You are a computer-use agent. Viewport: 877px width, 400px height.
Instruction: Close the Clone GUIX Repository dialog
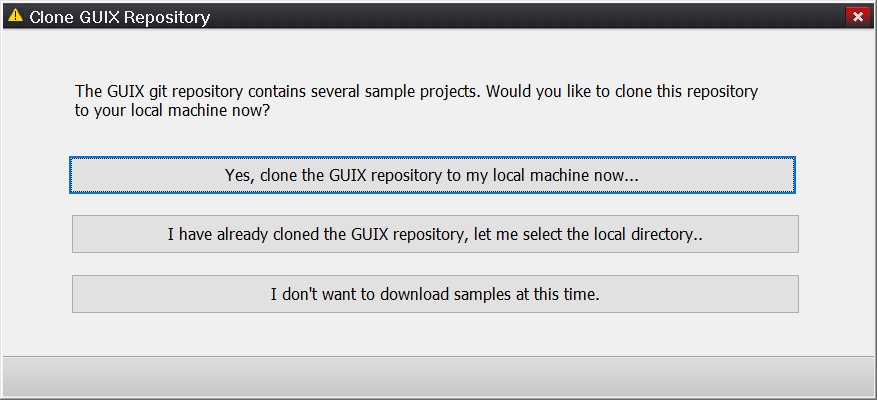pos(856,16)
